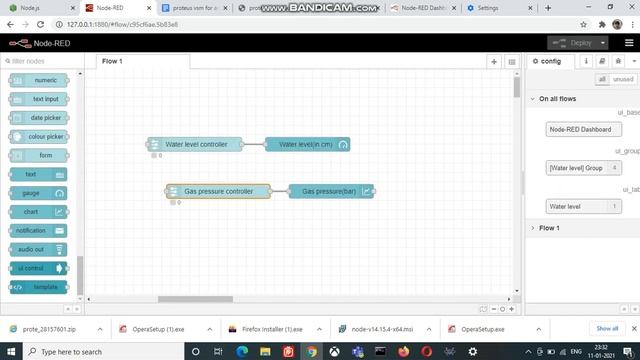Select the chart palette node

(x=39, y=212)
